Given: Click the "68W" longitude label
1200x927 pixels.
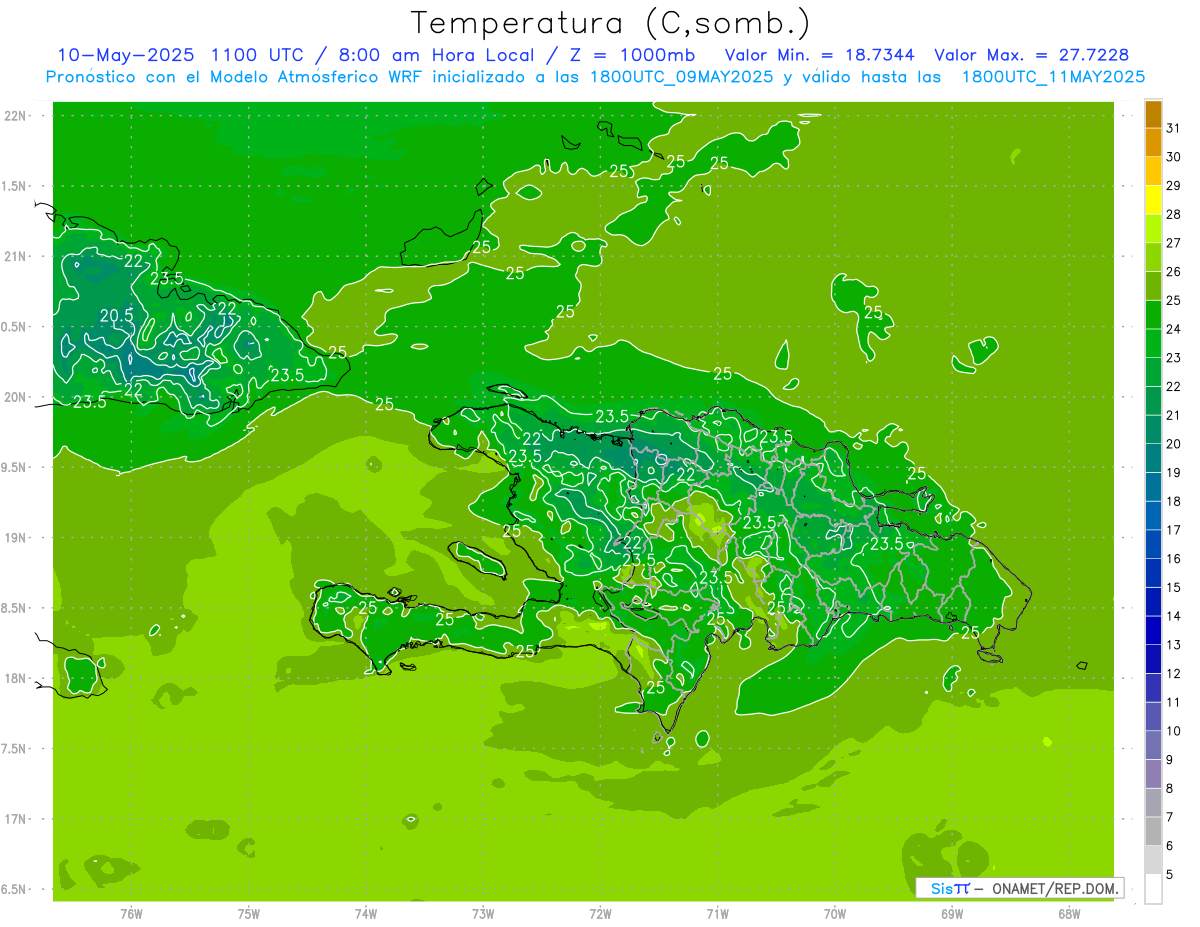Looking at the screenshot, I should tap(1069, 914).
